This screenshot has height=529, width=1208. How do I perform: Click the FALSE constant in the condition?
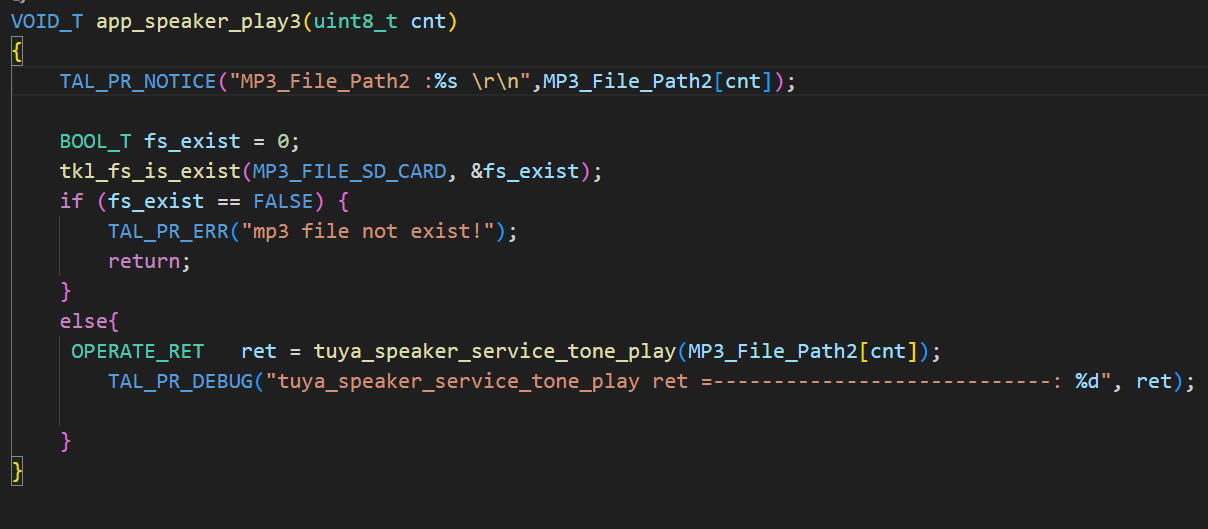coord(283,201)
